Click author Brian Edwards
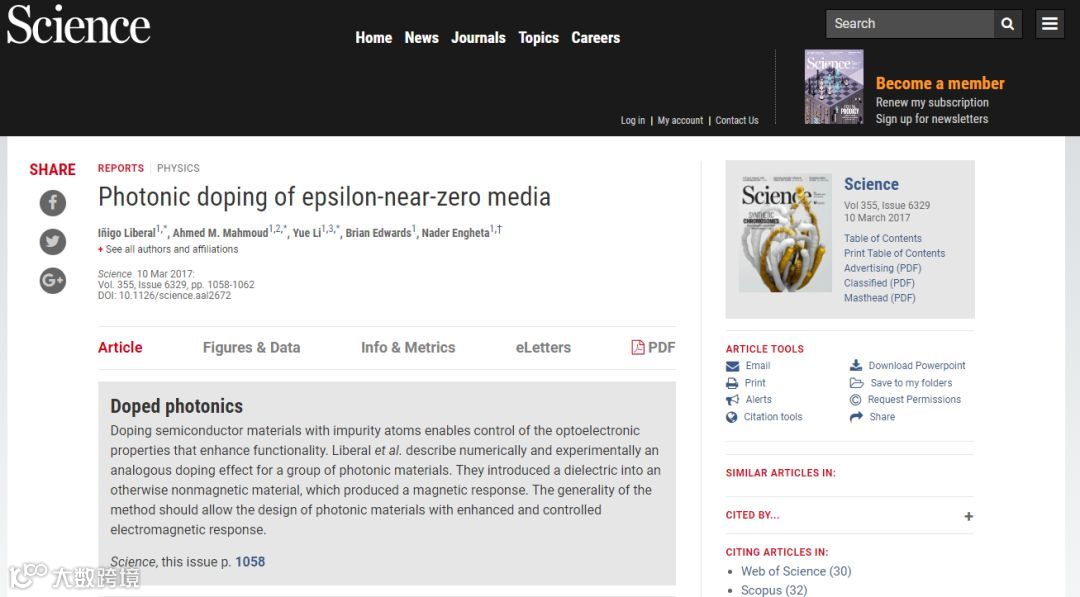 tap(378, 233)
